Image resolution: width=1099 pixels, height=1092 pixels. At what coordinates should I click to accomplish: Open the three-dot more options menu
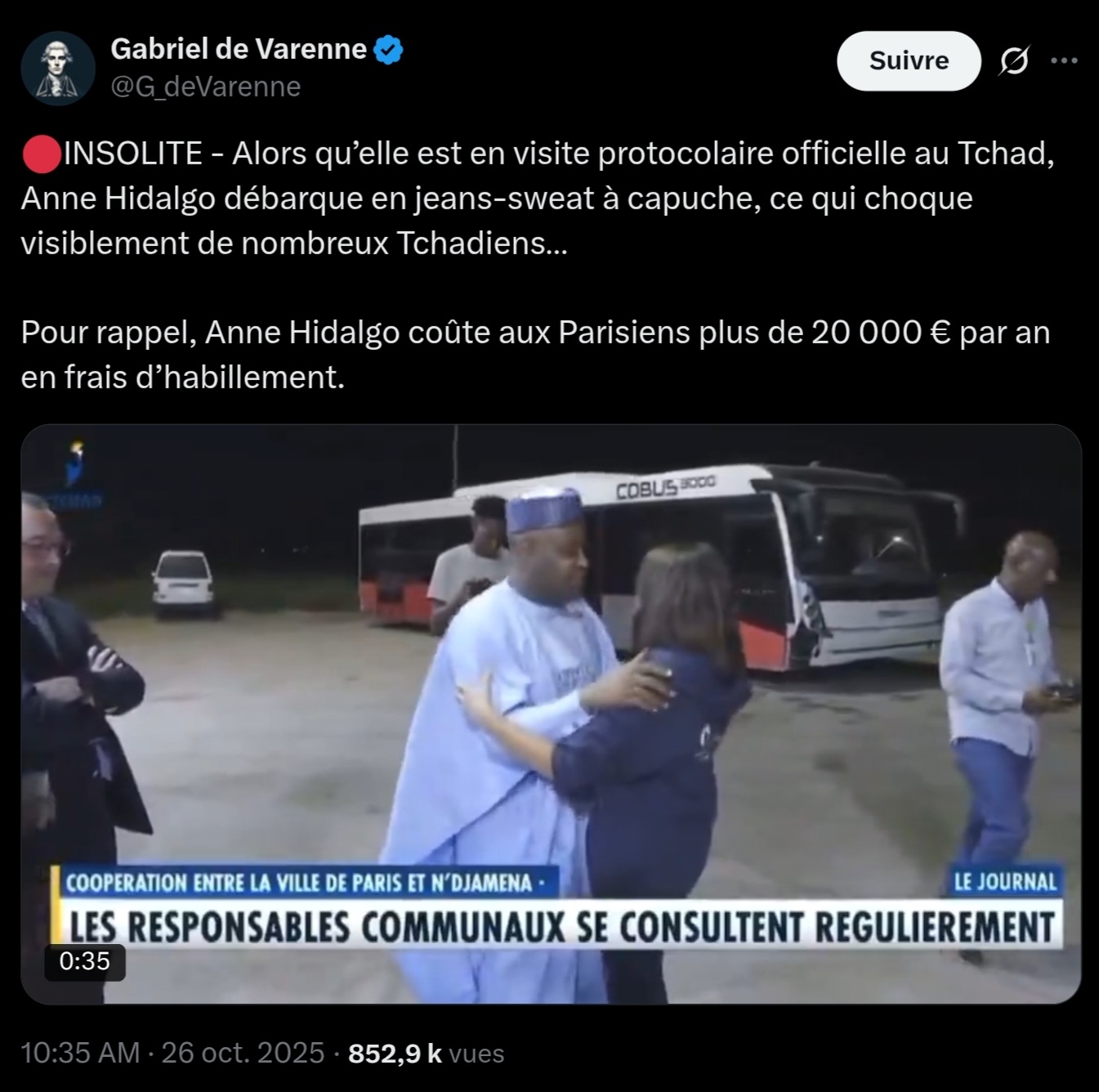tap(1063, 60)
